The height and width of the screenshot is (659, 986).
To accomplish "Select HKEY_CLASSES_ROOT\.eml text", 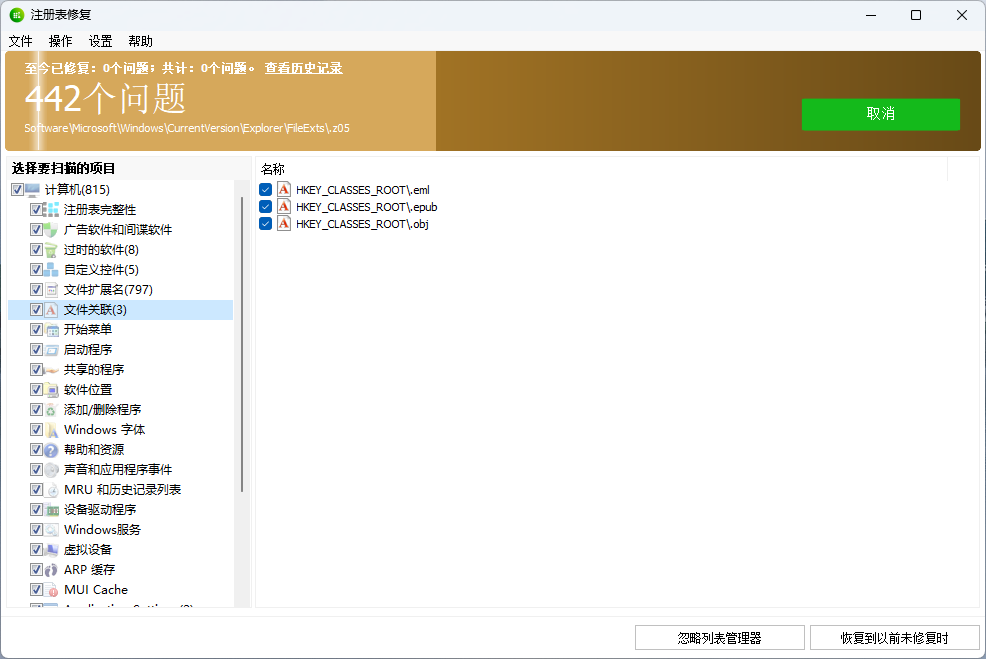I will coord(363,190).
